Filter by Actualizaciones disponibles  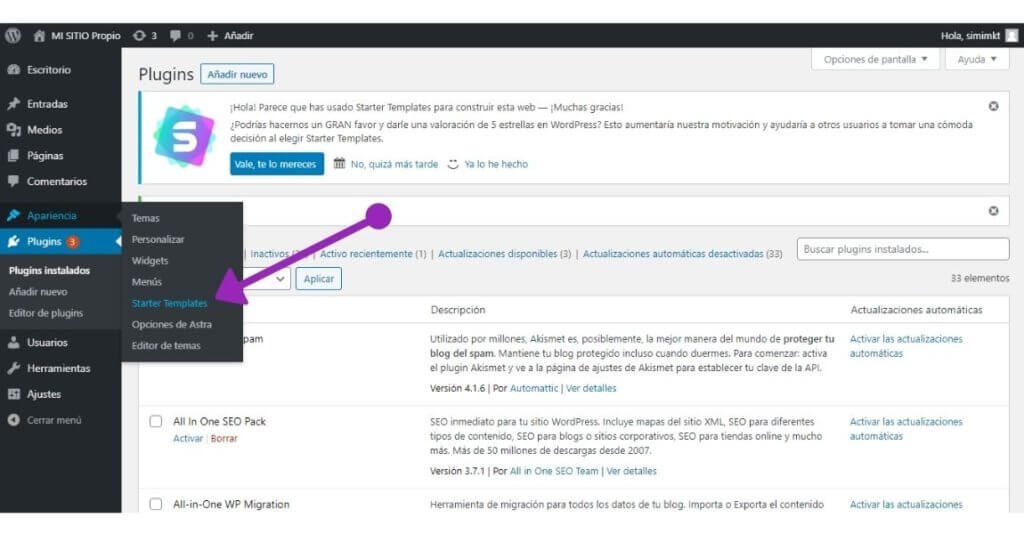(x=504, y=254)
